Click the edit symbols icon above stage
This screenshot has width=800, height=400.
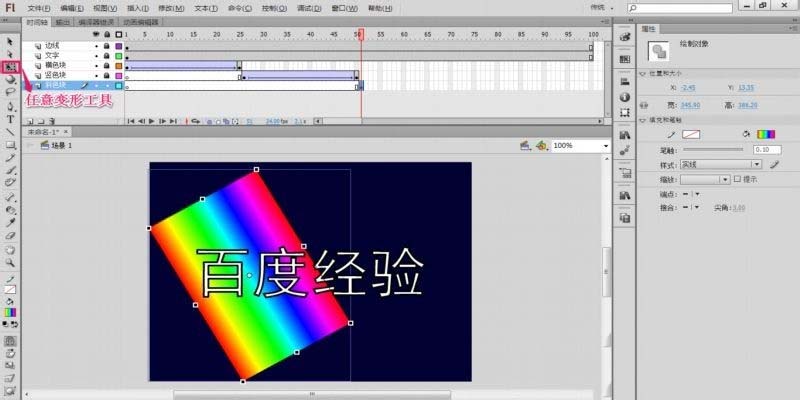point(542,146)
